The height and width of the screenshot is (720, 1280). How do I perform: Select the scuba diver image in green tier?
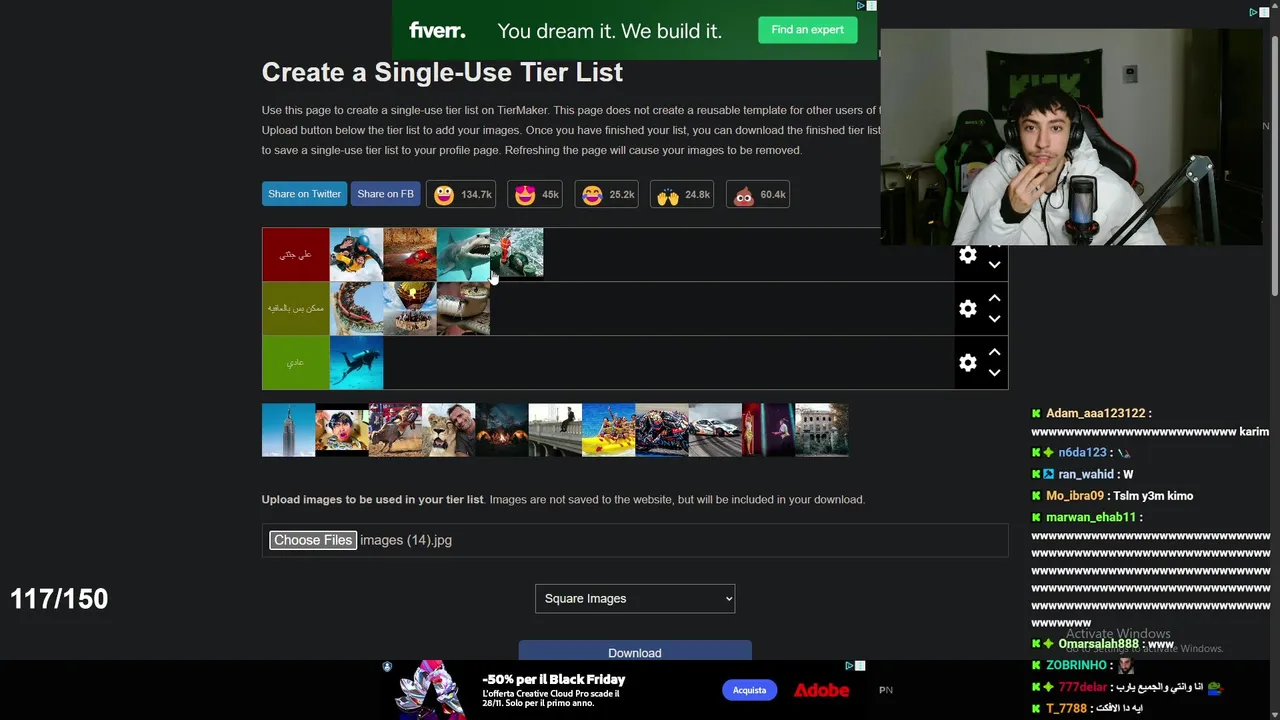pos(356,363)
